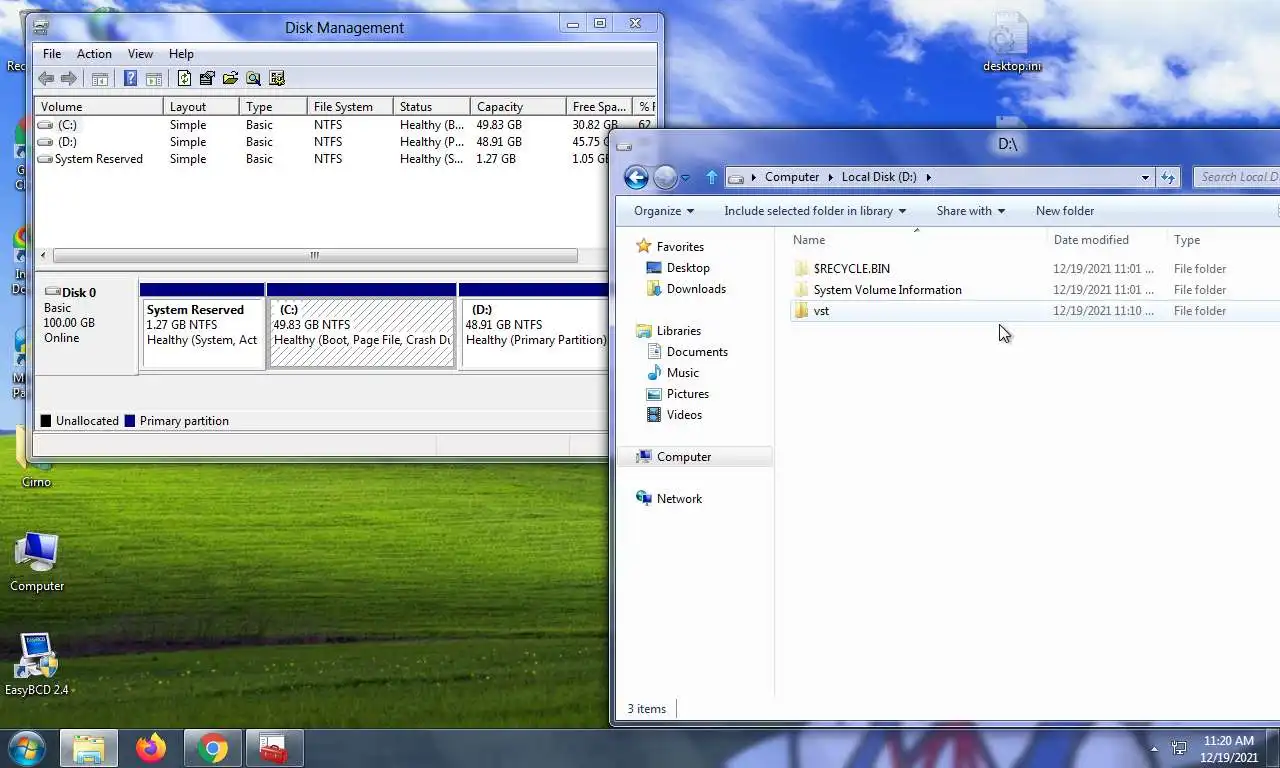Screen dimensions: 1280x768
Task: Click the blue up-arrow icon in Explorer
Action: click(x=712, y=177)
